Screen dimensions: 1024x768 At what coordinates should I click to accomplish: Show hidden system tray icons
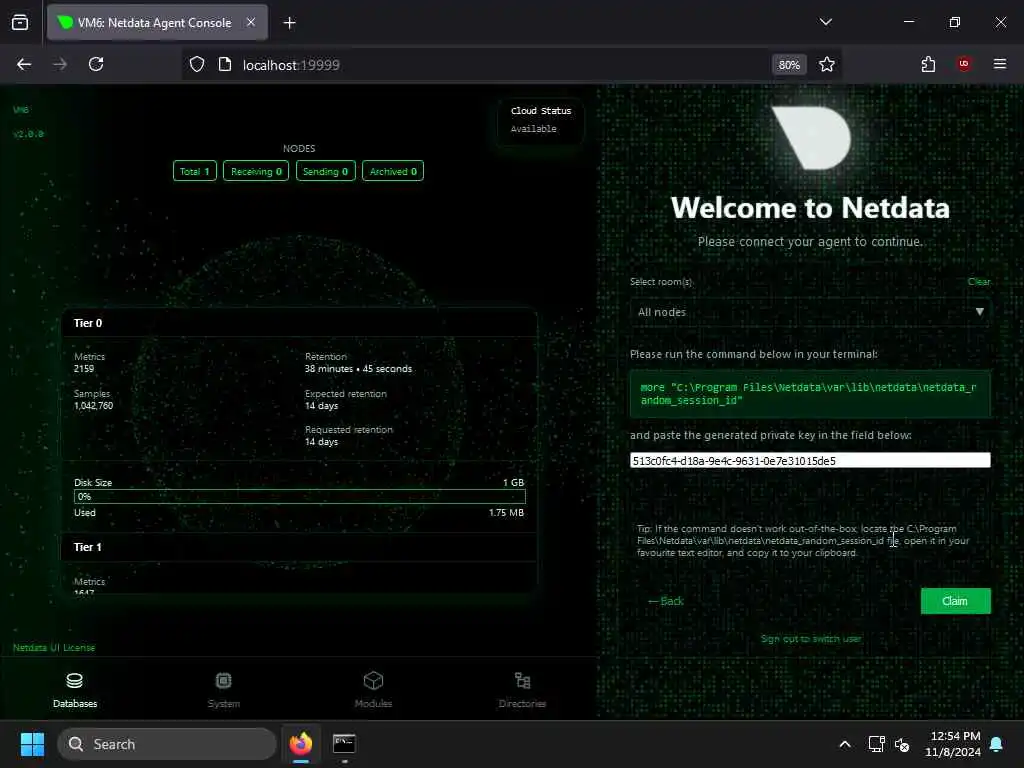click(844, 744)
